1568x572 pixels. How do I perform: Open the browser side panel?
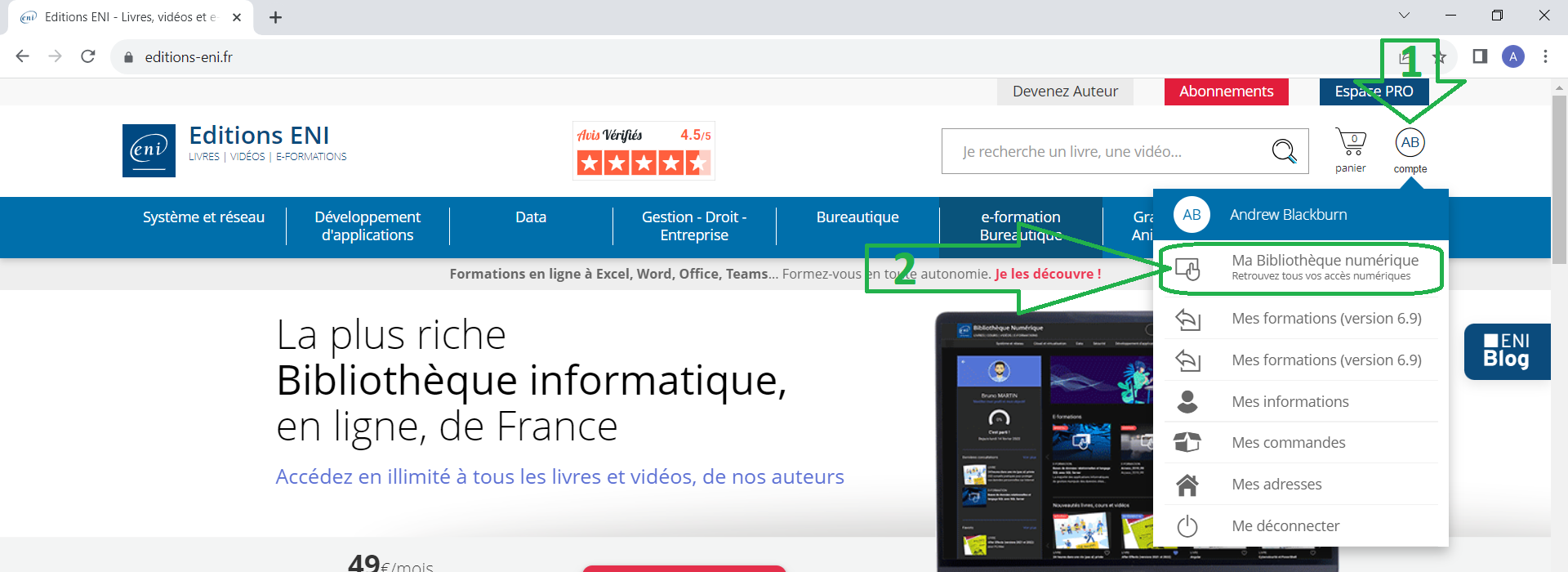click(1480, 56)
